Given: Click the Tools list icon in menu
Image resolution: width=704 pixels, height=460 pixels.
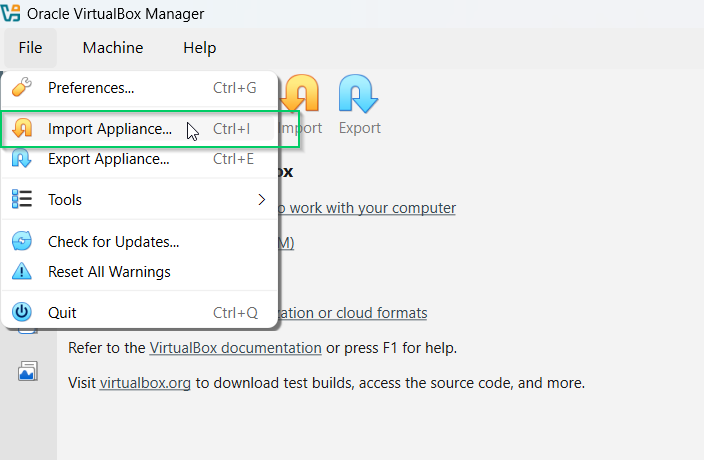Looking at the screenshot, I should (22, 199).
